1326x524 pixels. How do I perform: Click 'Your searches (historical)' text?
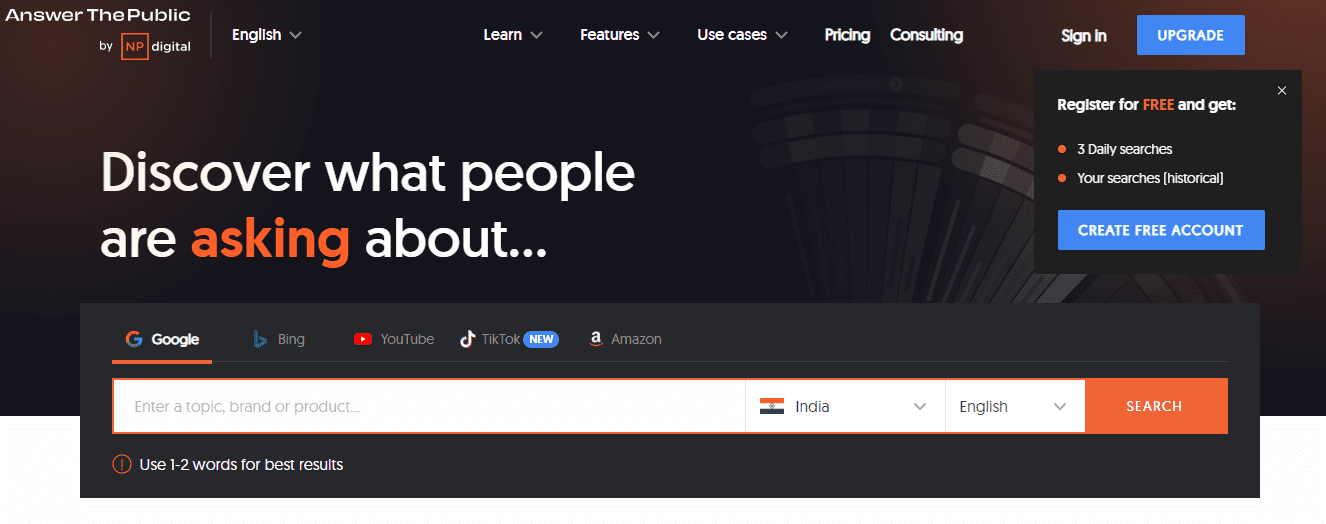(1150, 178)
